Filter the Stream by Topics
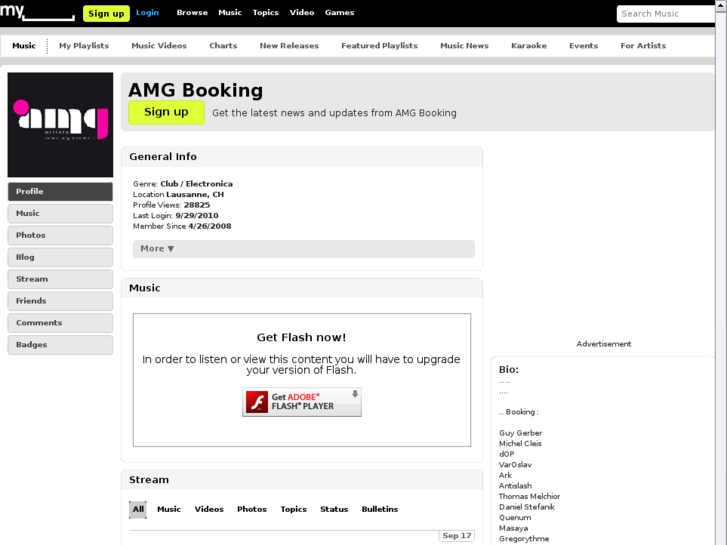This screenshot has height=545, width=727. pyautogui.click(x=293, y=509)
